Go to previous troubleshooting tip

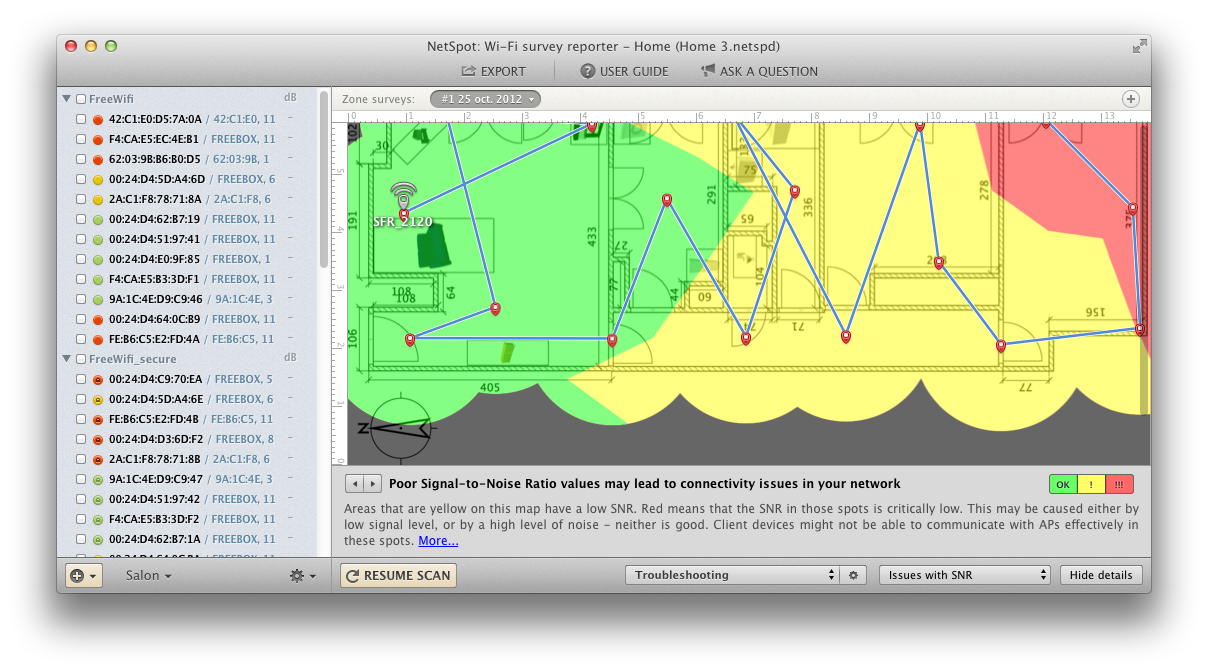pyautogui.click(x=354, y=484)
